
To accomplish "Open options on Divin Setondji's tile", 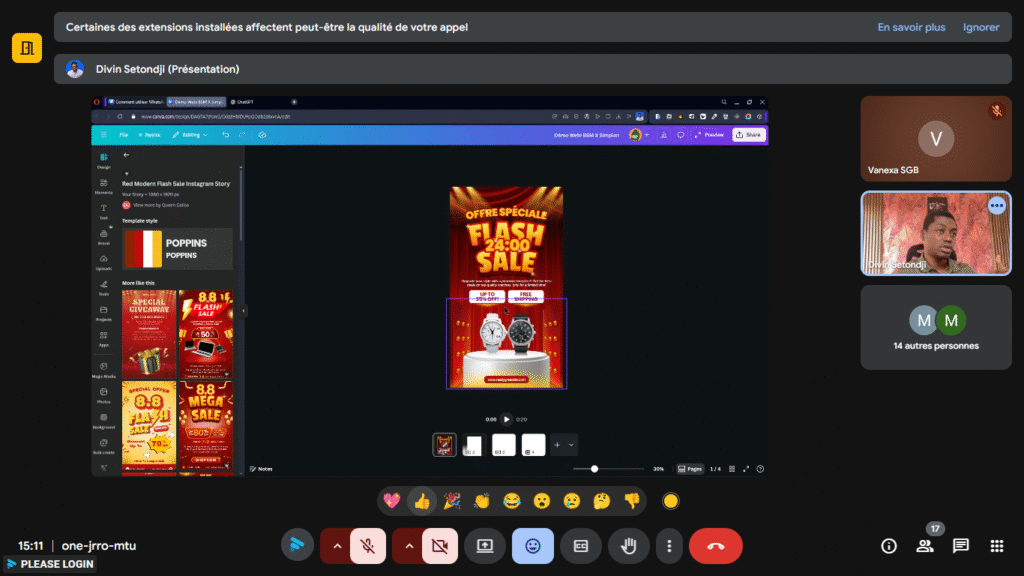I will tap(996, 205).
